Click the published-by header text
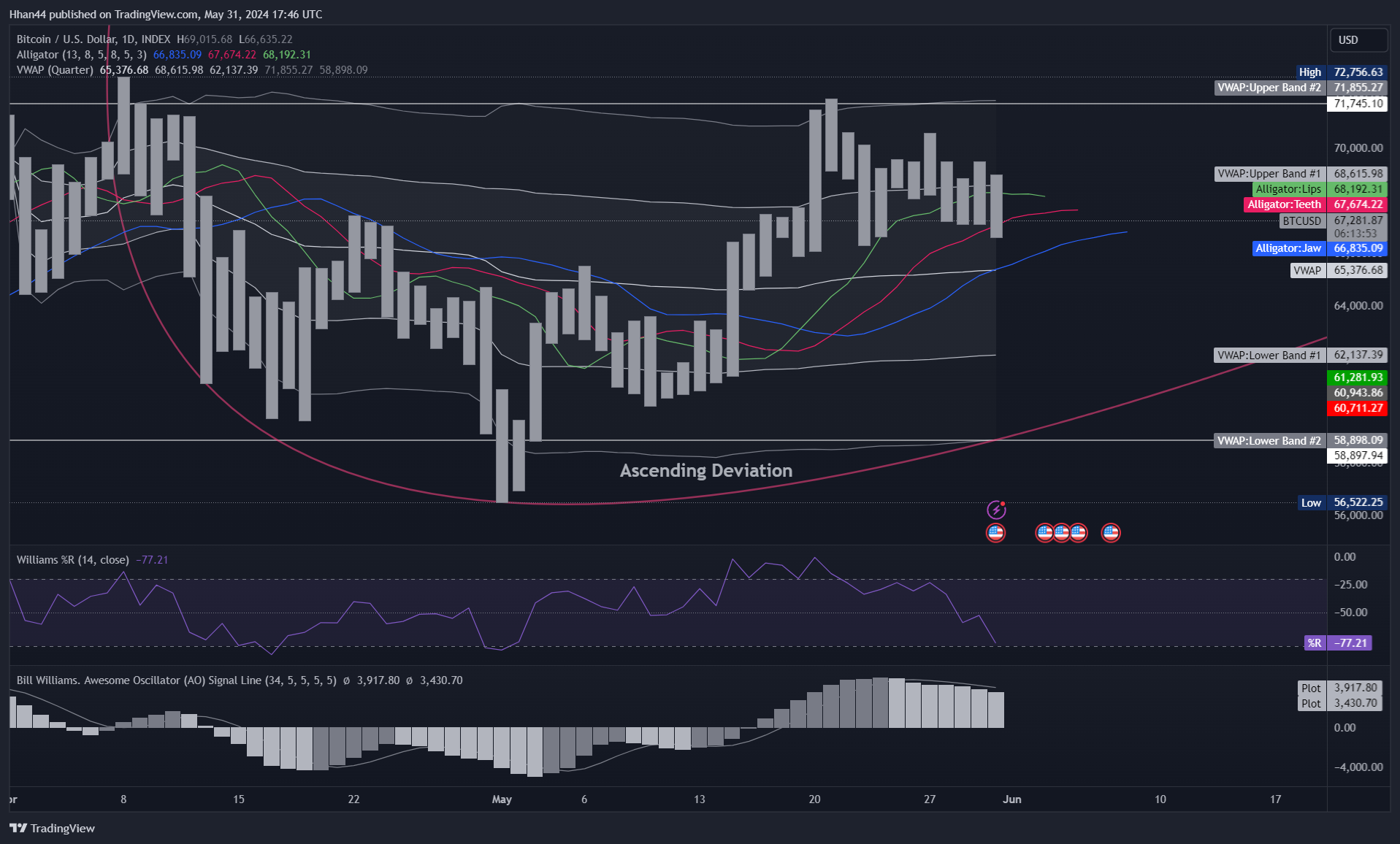 click(x=166, y=15)
